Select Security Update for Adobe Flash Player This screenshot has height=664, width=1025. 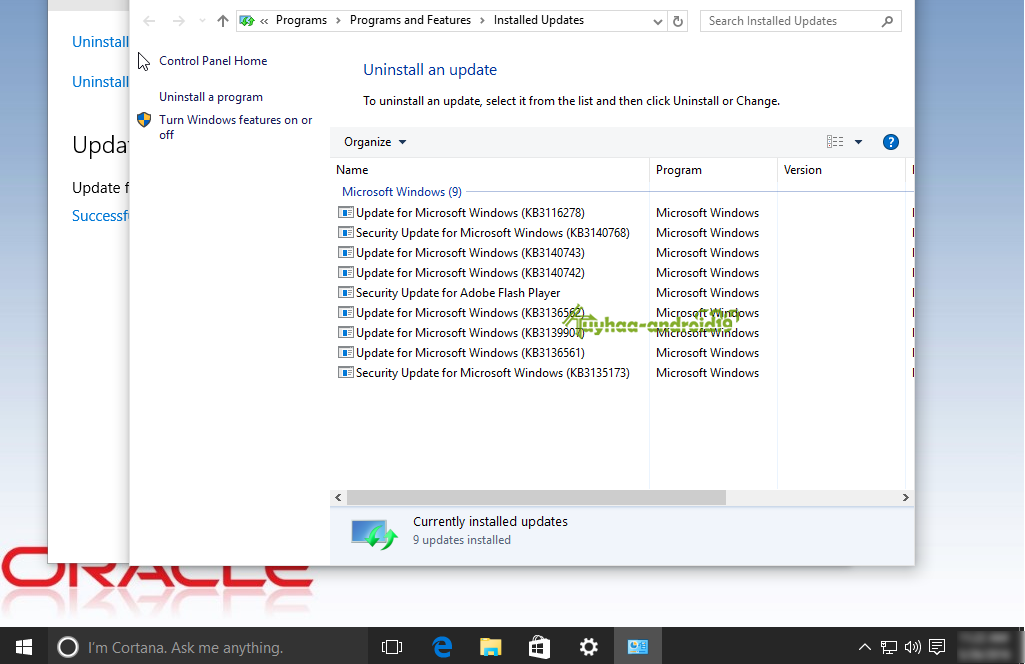[x=458, y=293]
